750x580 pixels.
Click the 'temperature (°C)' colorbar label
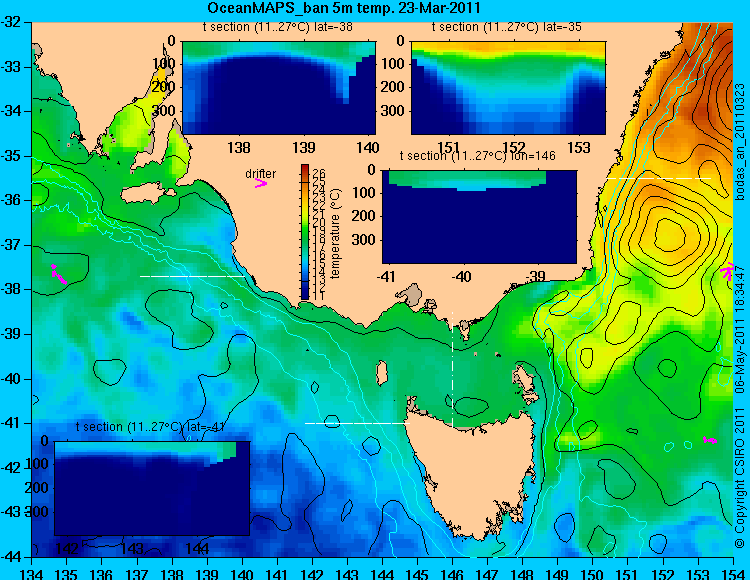335,233
